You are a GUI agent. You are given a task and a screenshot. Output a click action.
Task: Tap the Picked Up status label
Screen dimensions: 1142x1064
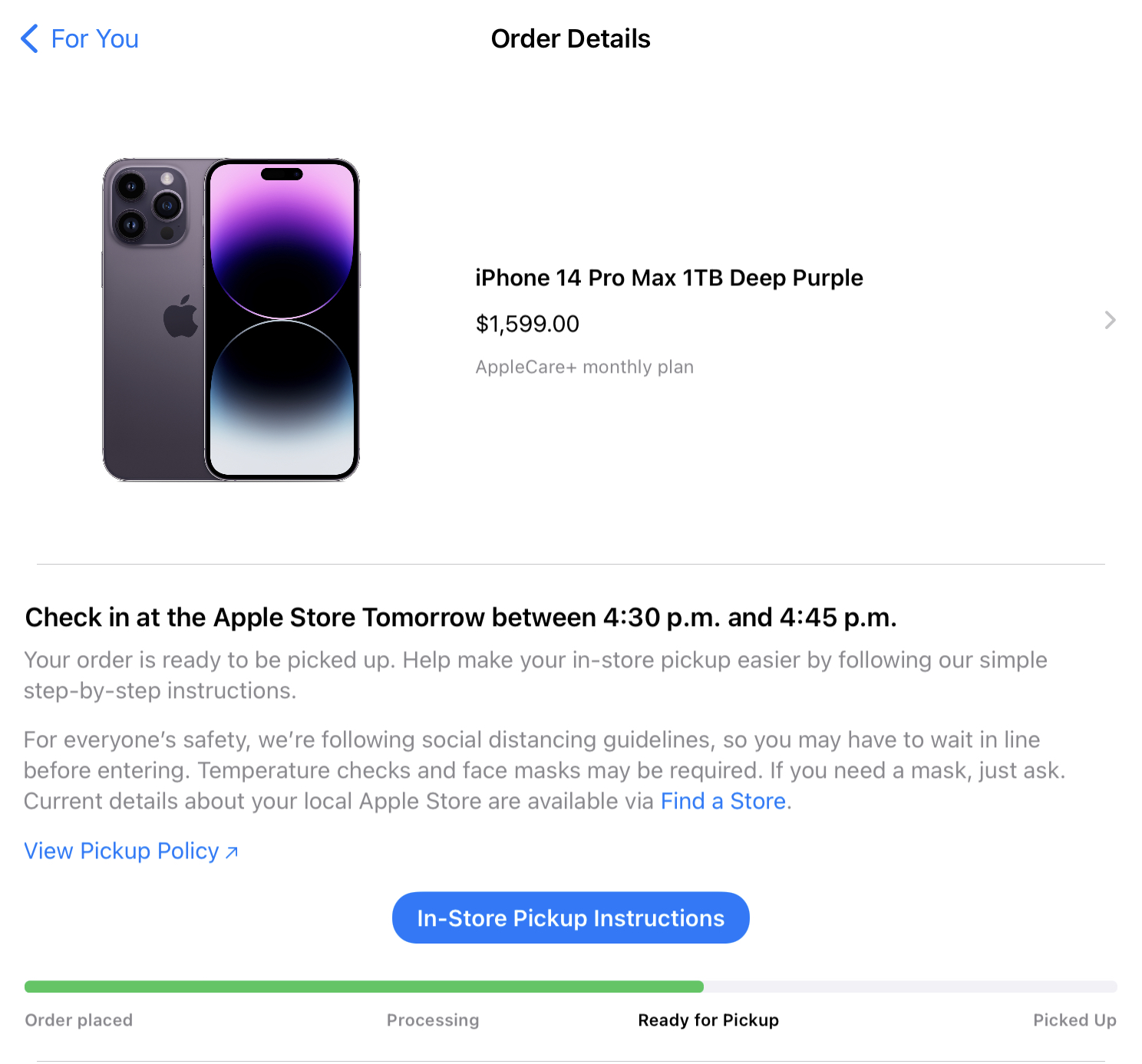coord(1074,1020)
